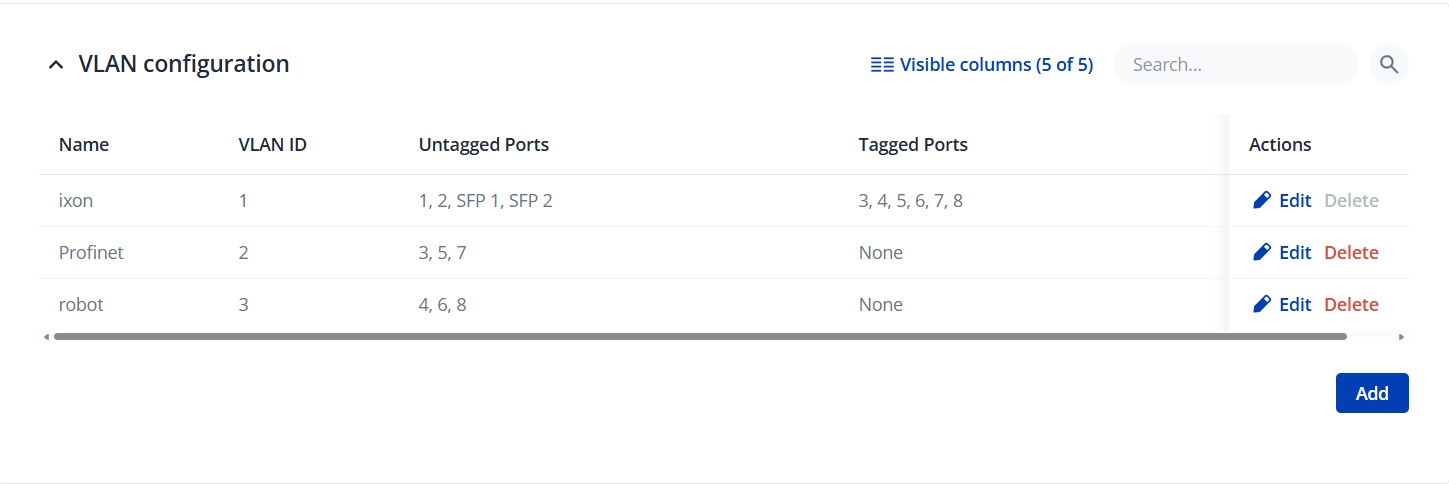Click the Tagged Ports column header
The image size is (1449, 484).
[913, 145]
